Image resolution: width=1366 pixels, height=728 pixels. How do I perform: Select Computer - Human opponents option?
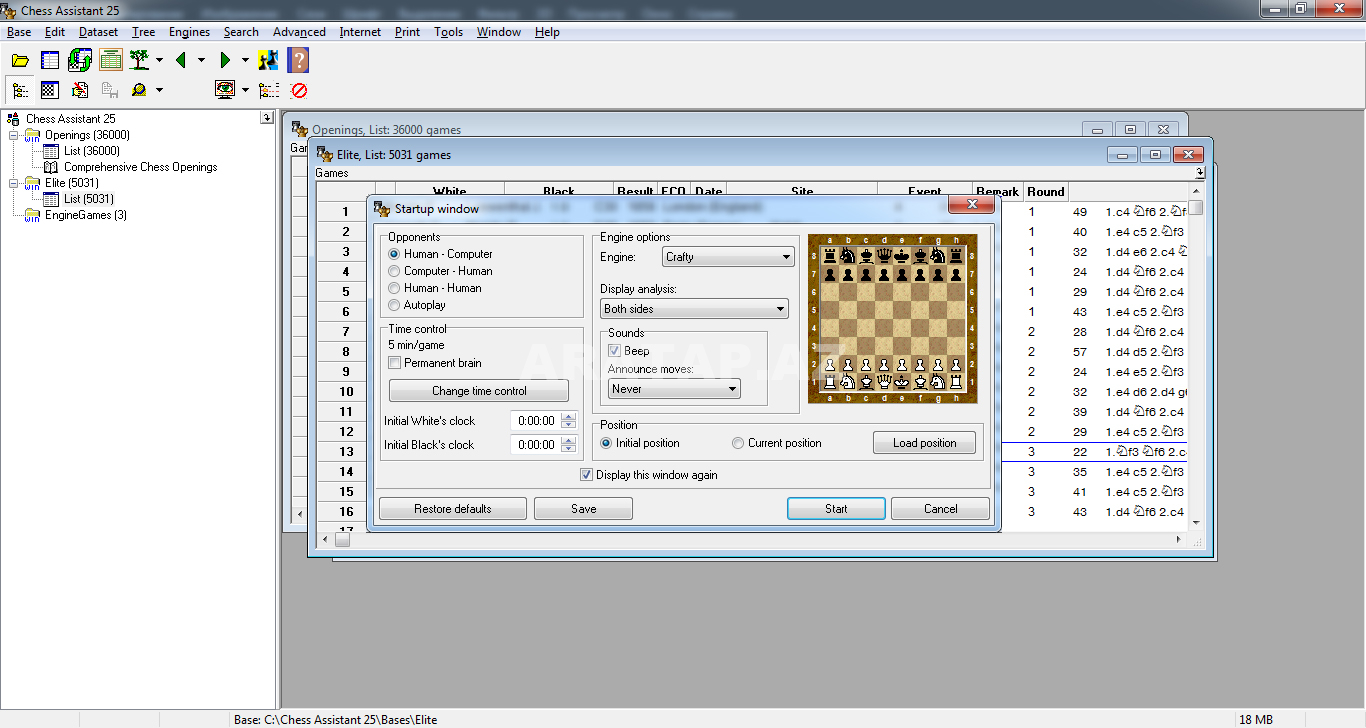441,271
